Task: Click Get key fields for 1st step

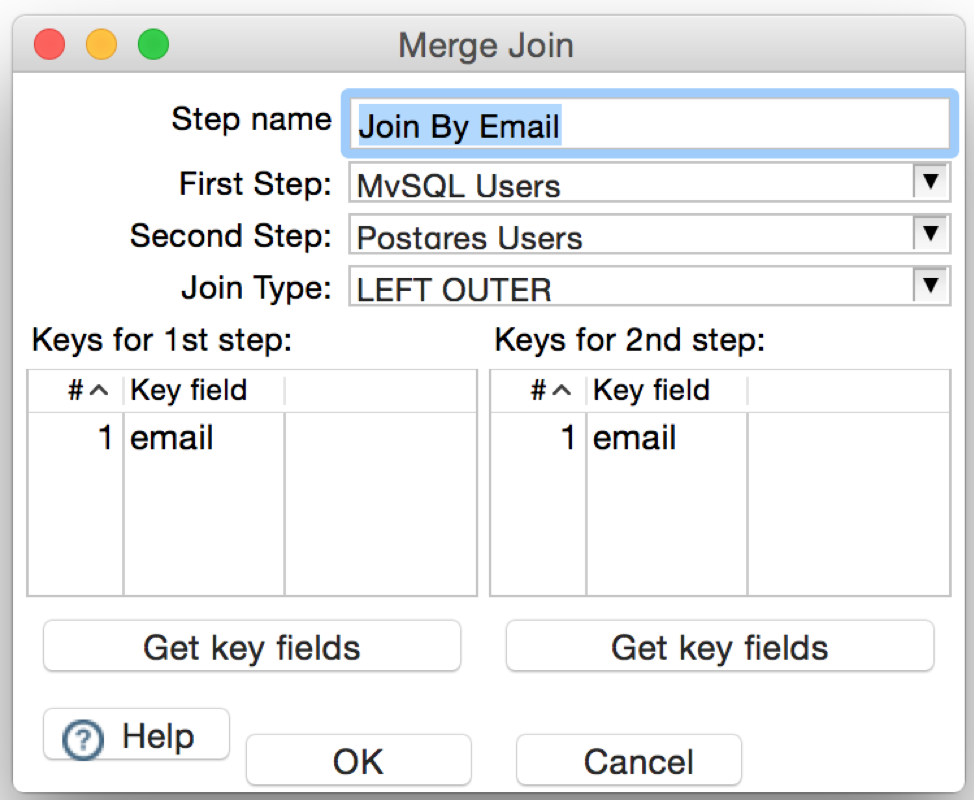Action: coord(252,647)
